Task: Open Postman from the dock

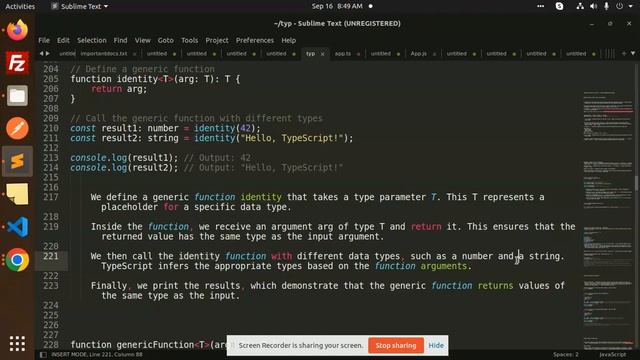Action: click(x=17, y=129)
